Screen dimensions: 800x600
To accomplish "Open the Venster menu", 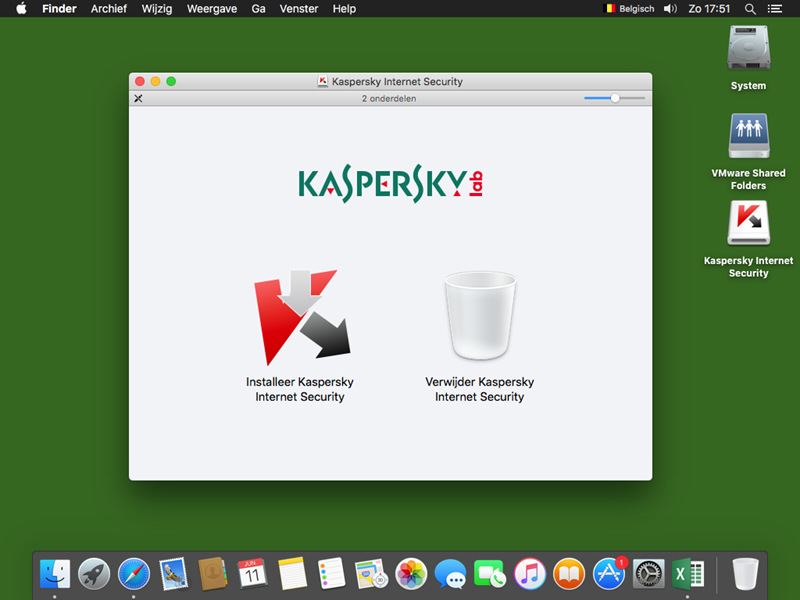I will coord(298,9).
